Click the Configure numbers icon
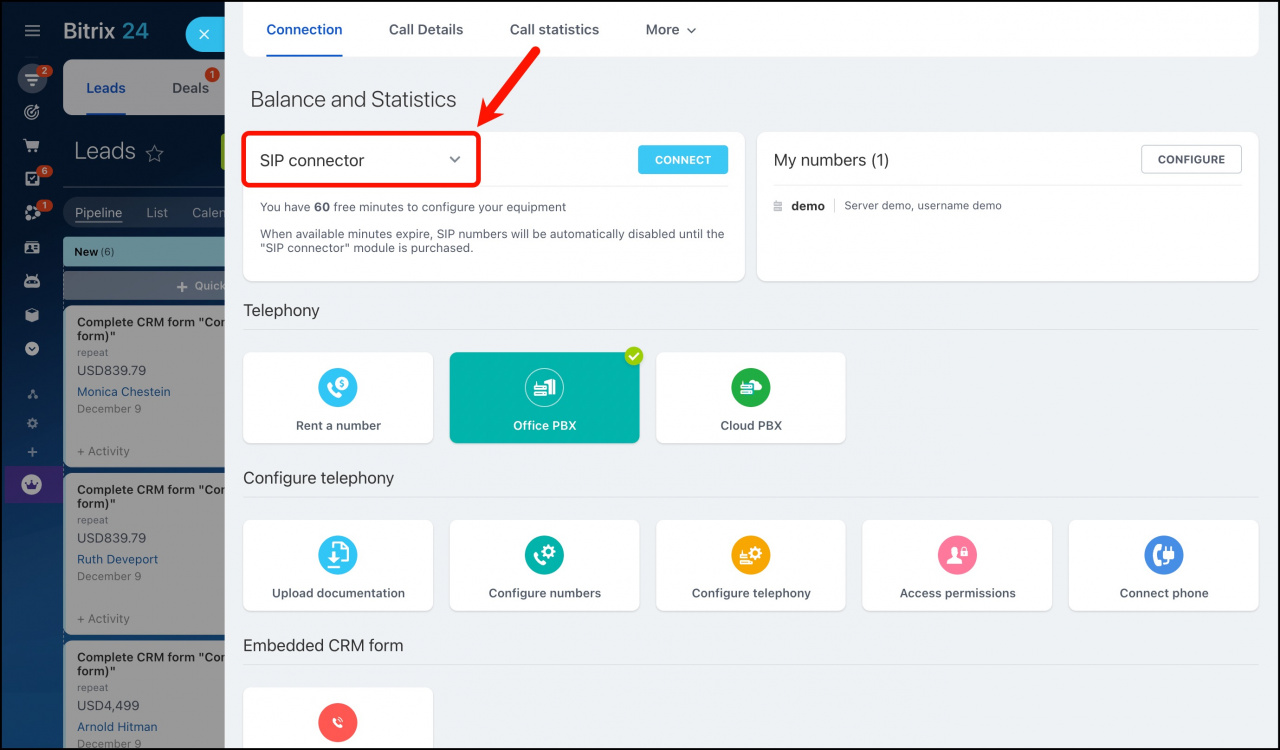 point(545,554)
